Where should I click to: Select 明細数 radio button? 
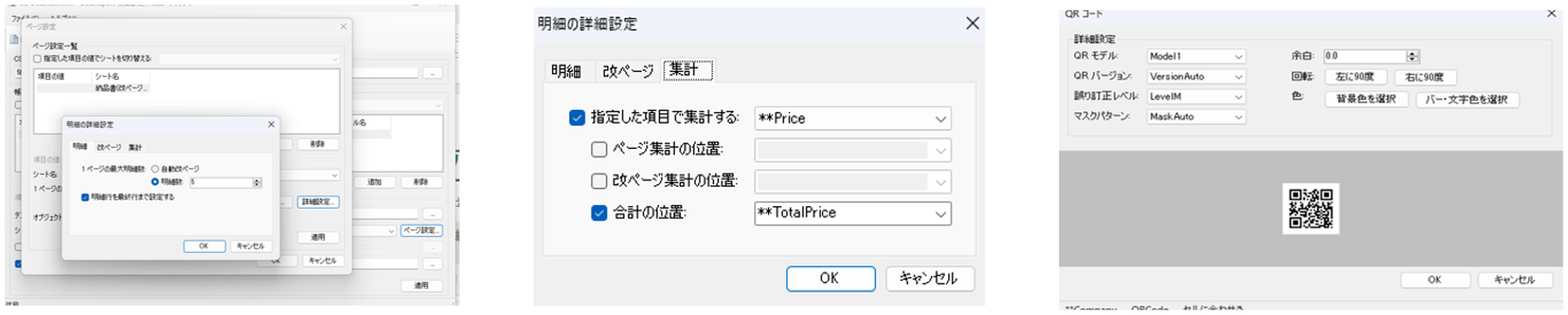coord(155,182)
